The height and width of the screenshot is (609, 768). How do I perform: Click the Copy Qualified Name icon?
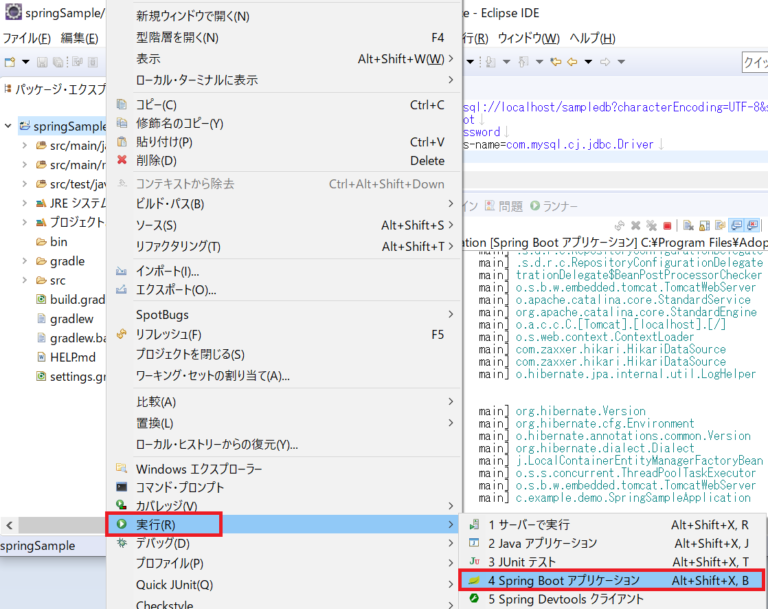tap(121, 123)
